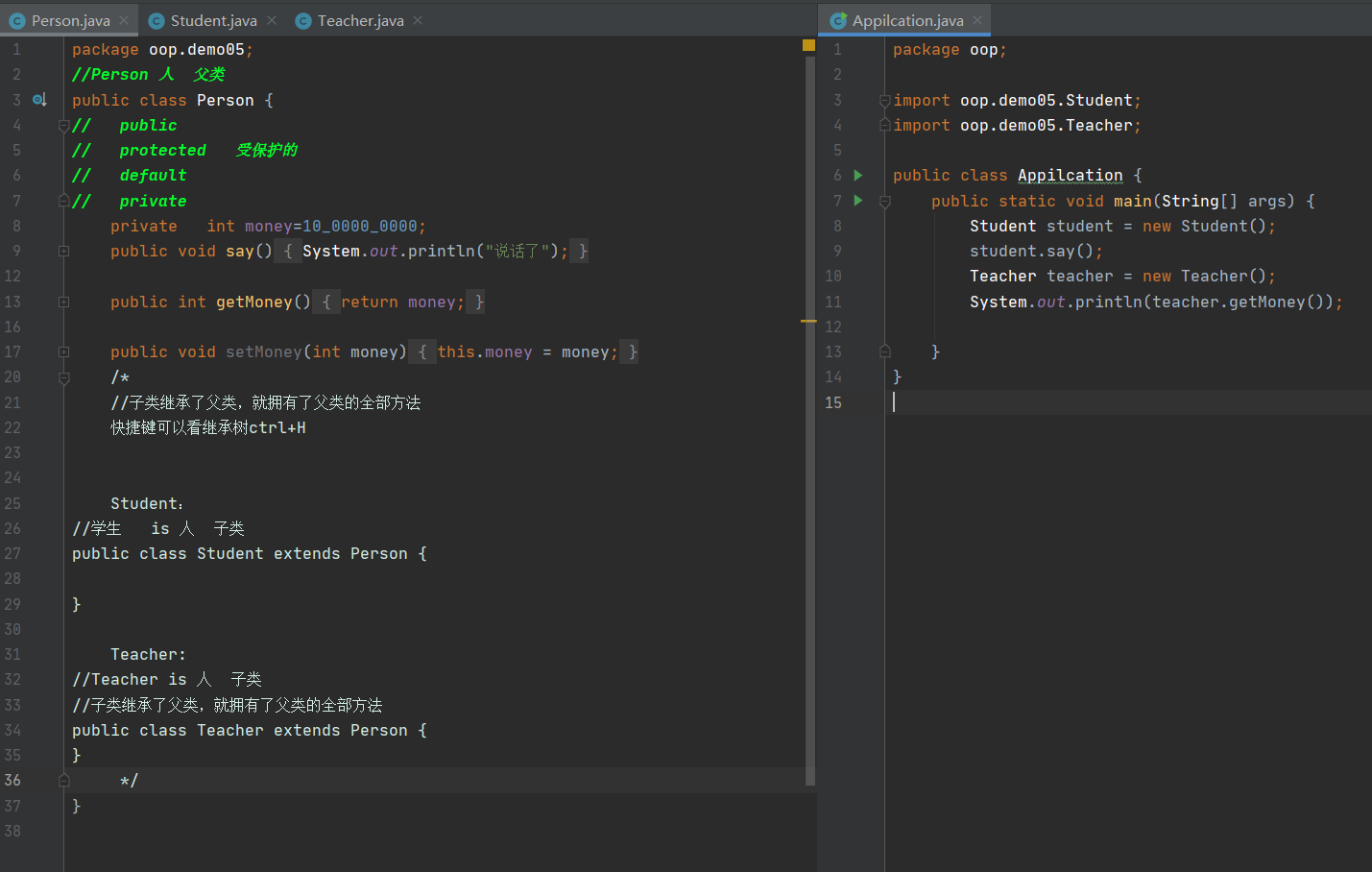Click run arrow next to main method
This screenshot has width=1372, height=872.
point(858,201)
